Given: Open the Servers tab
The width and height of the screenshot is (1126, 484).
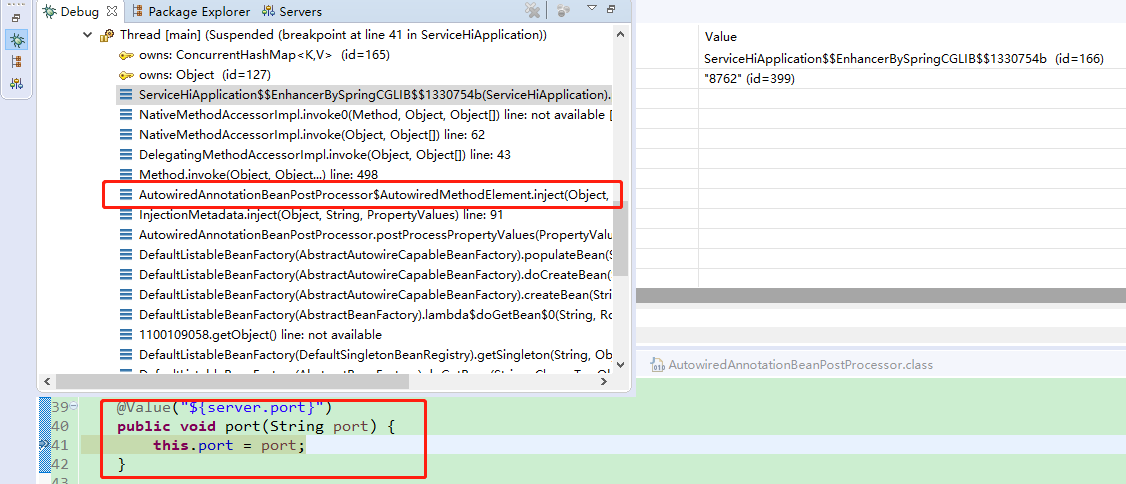Looking at the screenshot, I should coord(292,11).
